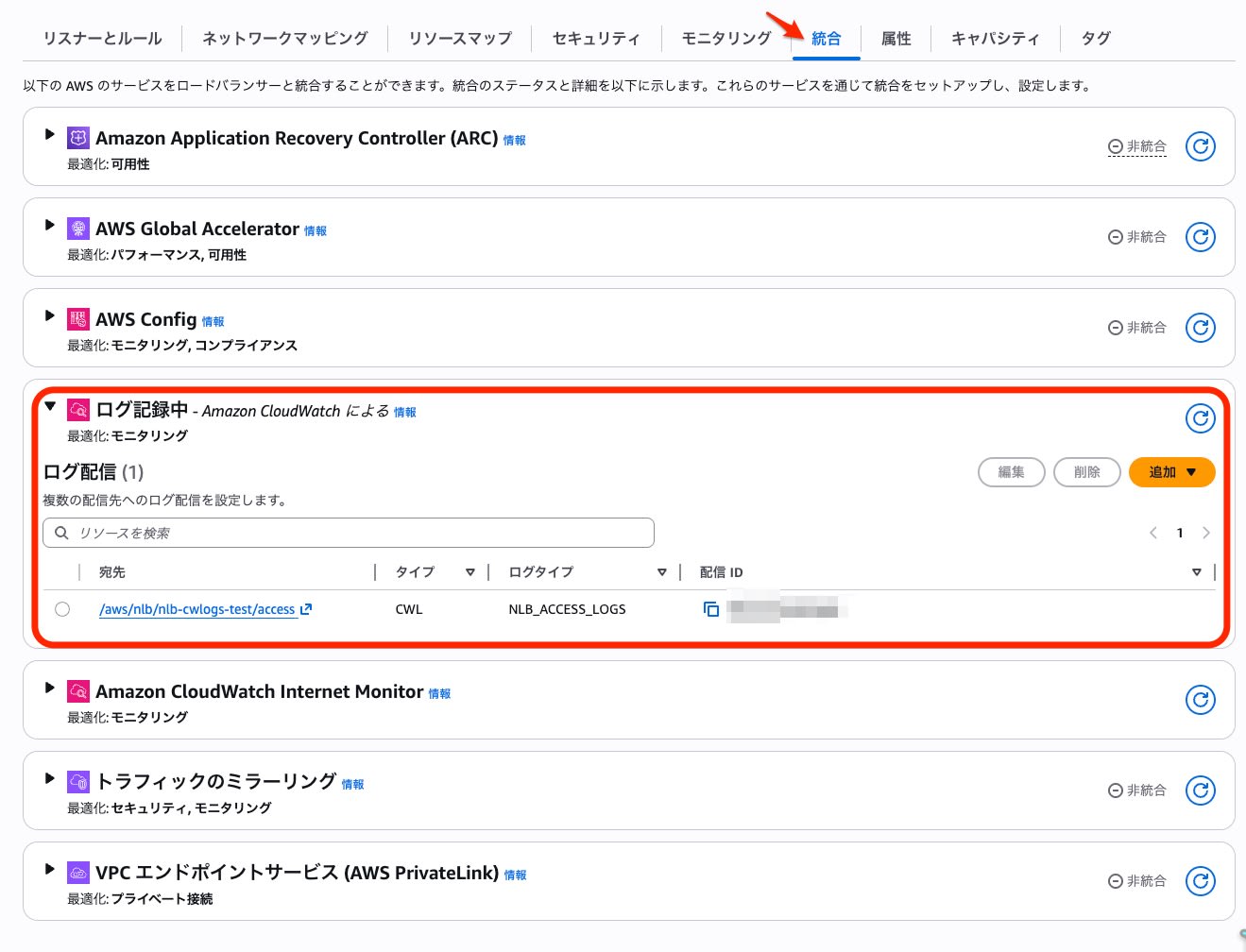Go to the next page of log deliveries
The image size is (1246, 952).
tap(1206, 533)
